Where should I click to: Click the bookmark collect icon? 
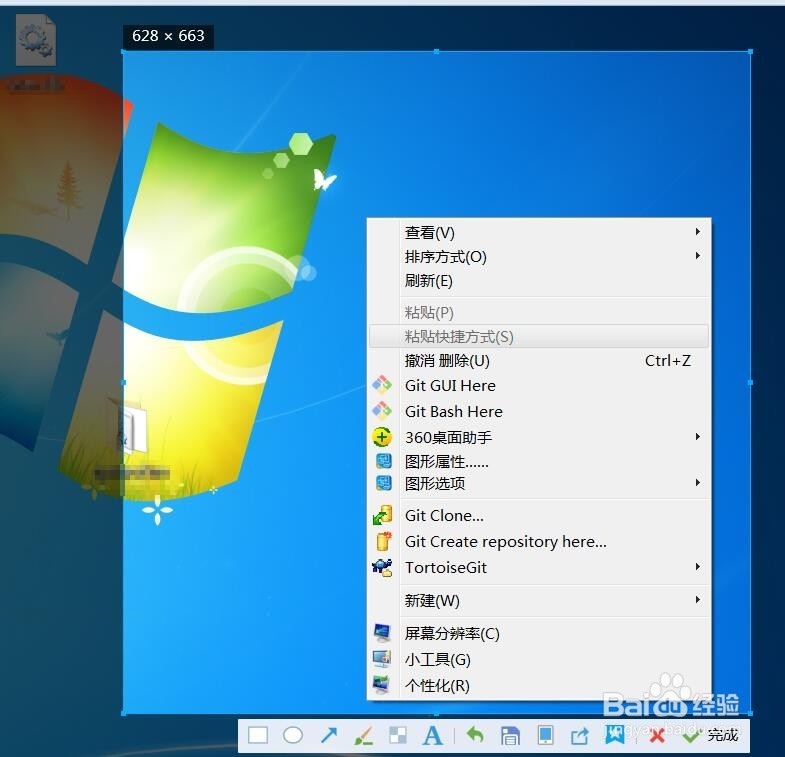615,735
